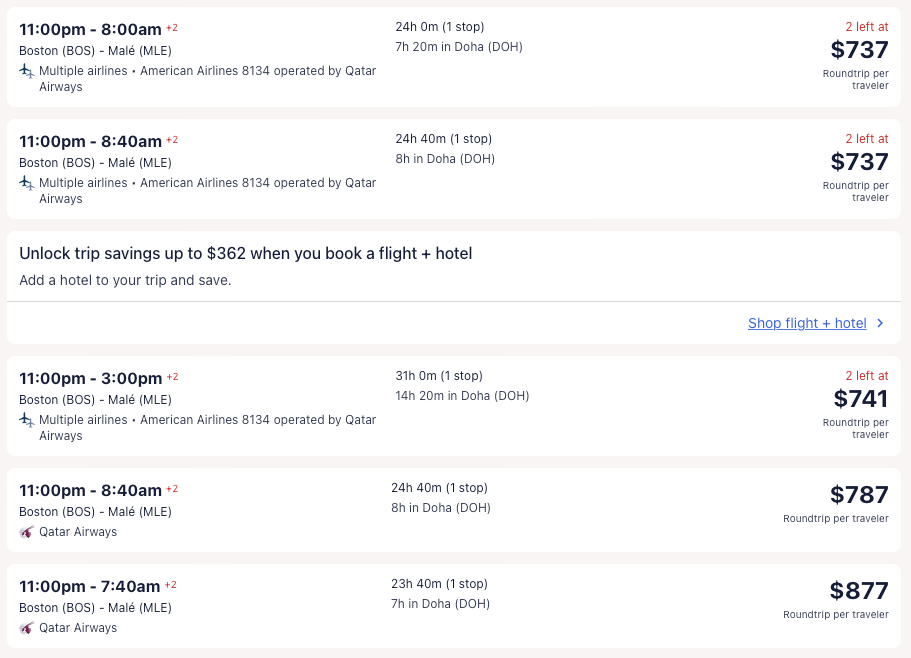Click the 14h 20m in Doha layover text

(x=462, y=396)
